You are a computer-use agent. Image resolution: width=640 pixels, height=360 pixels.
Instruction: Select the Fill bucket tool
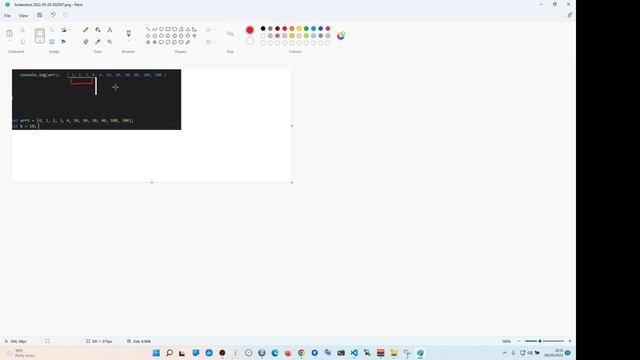tap(98, 30)
